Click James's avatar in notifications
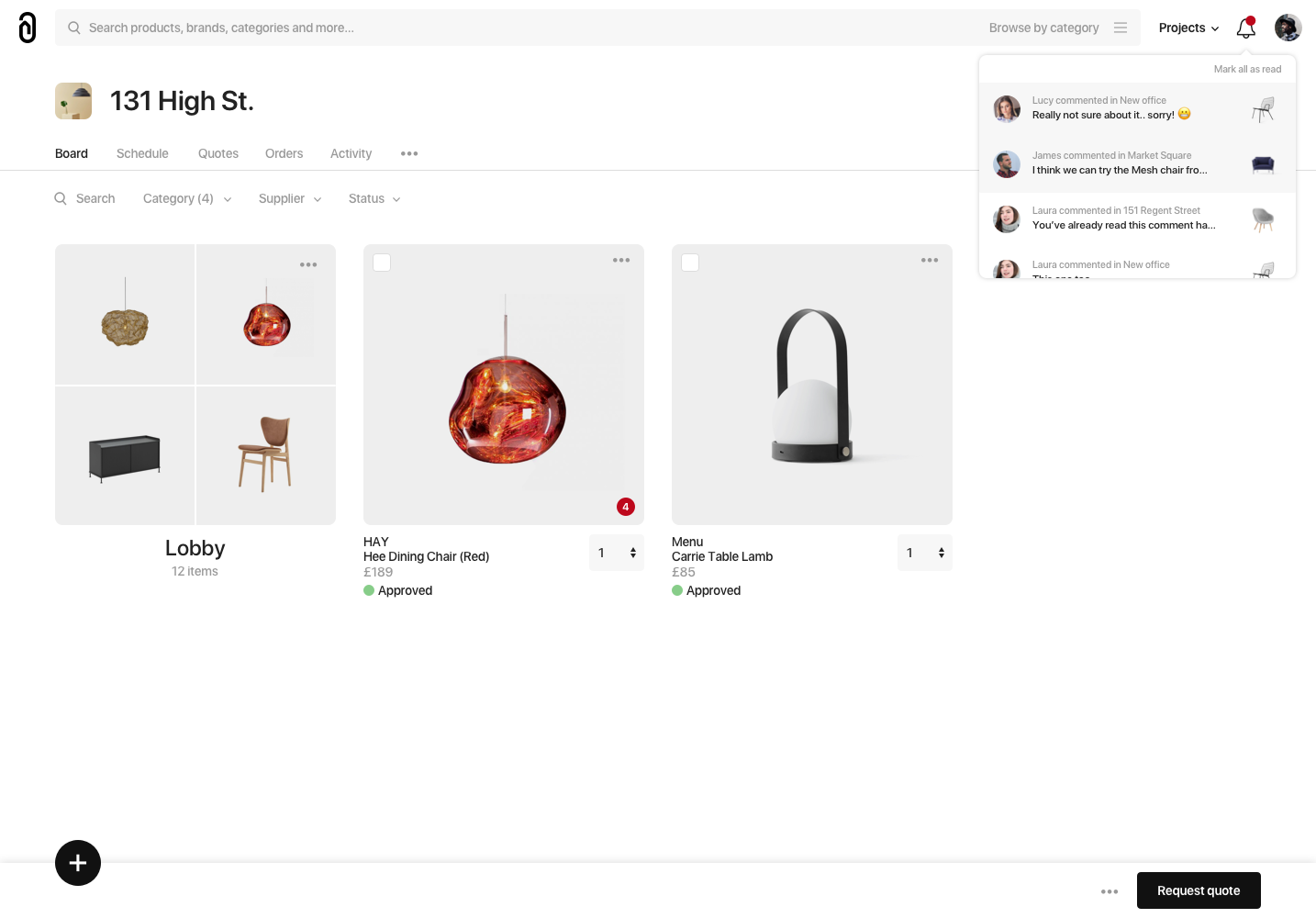Screen dimensions: 1316x918 [1007, 164]
